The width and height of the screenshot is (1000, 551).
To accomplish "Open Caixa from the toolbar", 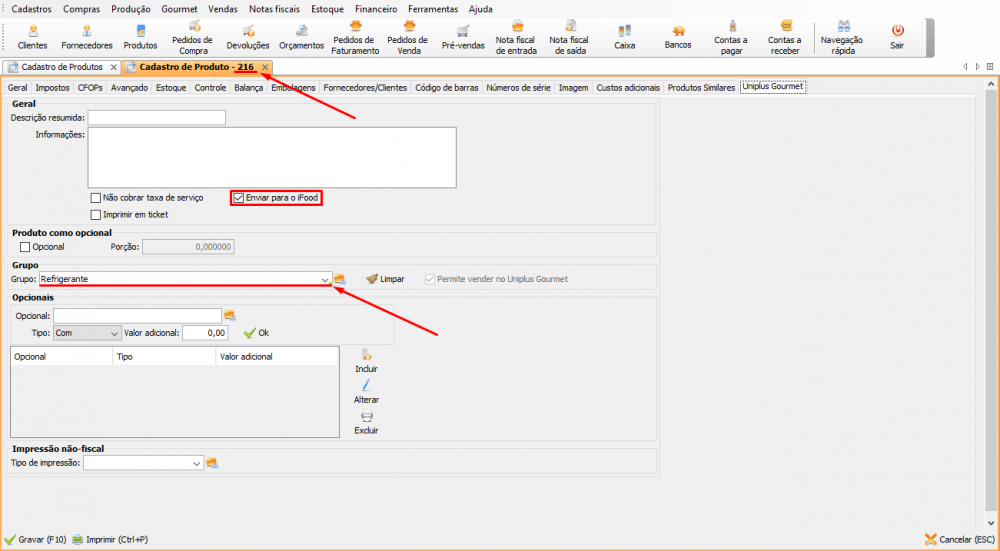I will 624,36.
